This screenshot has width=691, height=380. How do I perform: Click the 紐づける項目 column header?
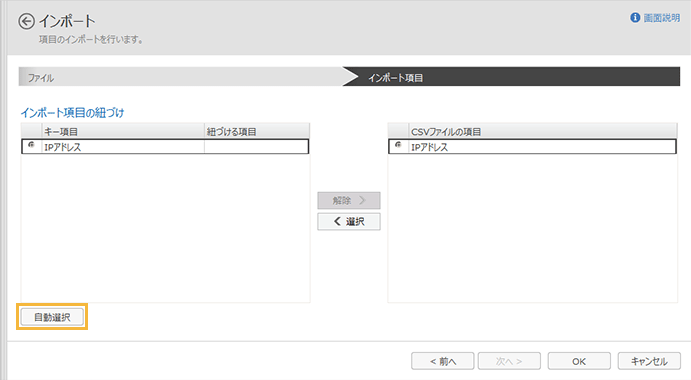pyautogui.click(x=257, y=131)
